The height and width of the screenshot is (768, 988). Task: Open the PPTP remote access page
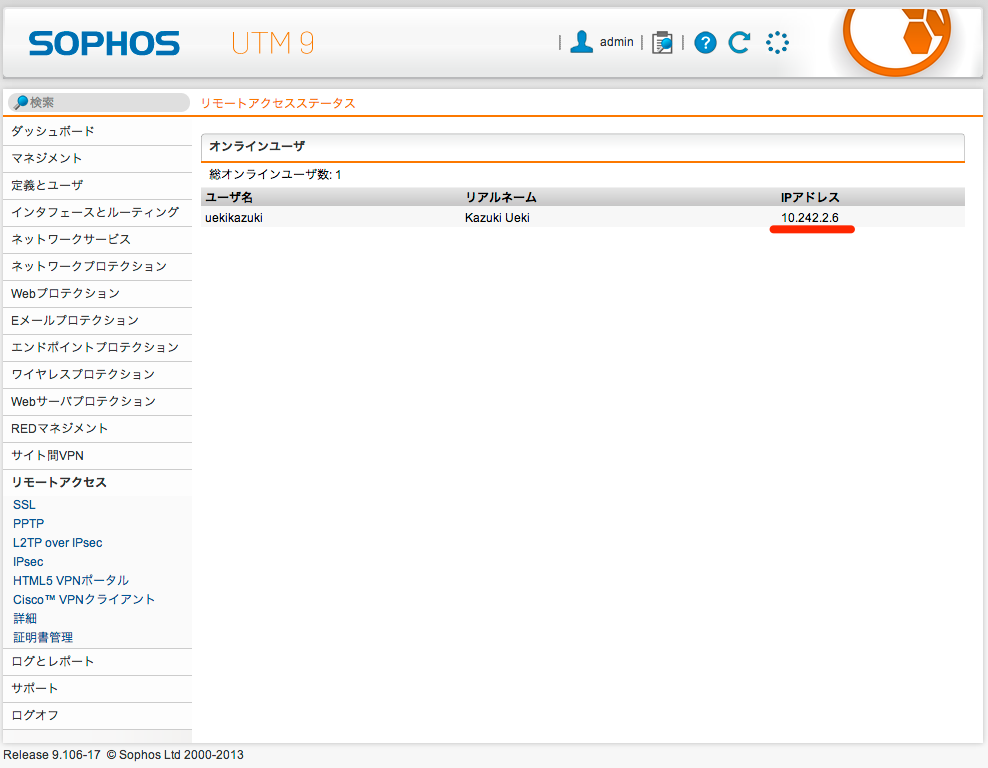29,524
